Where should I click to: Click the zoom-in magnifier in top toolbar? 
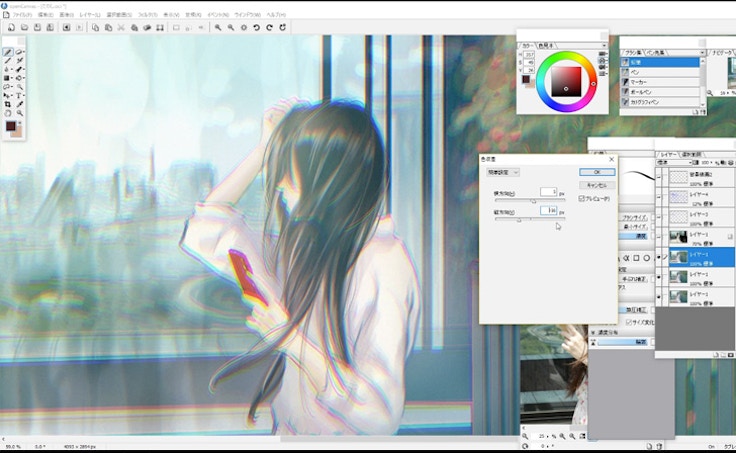click(217, 28)
